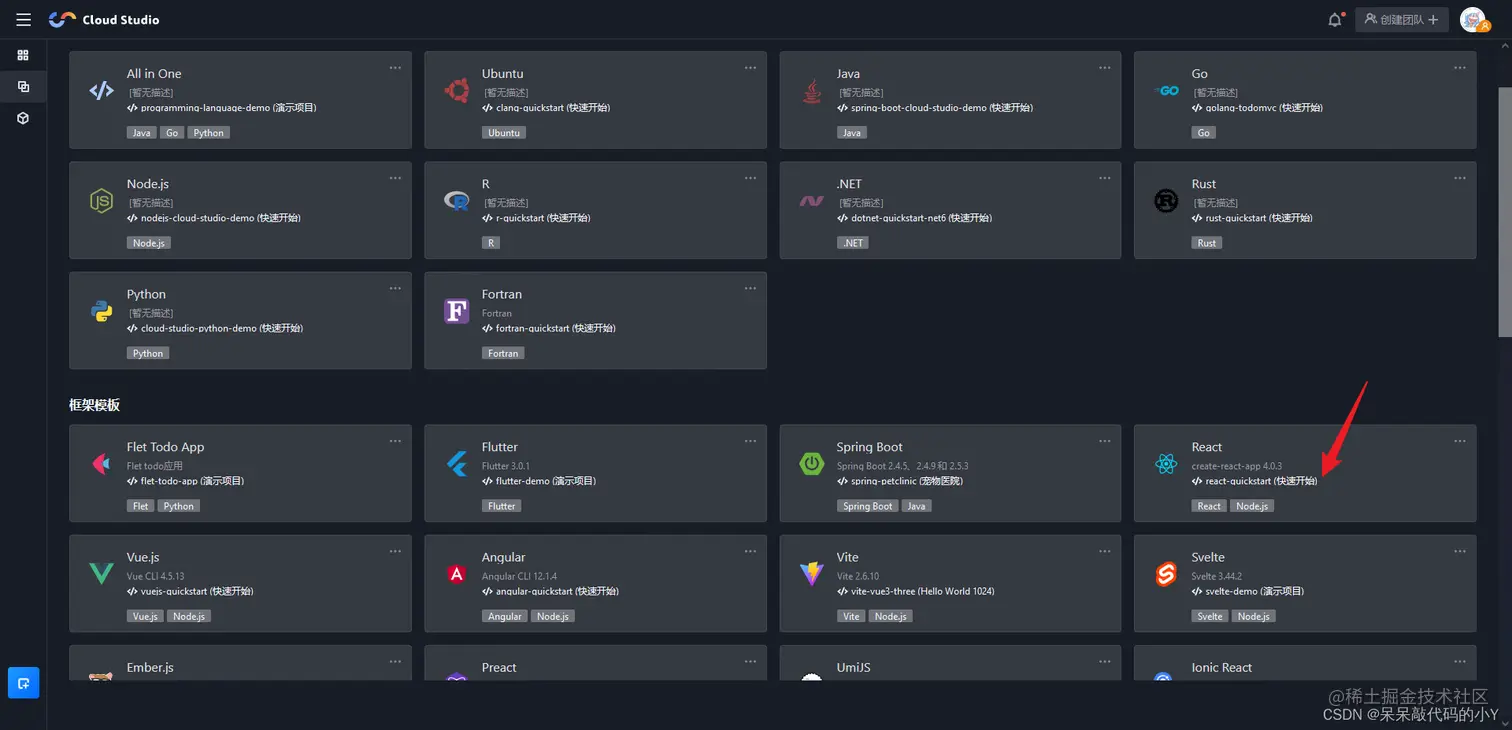
Task: Open the Svelte card ellipsis menu
Action: 1460,551
